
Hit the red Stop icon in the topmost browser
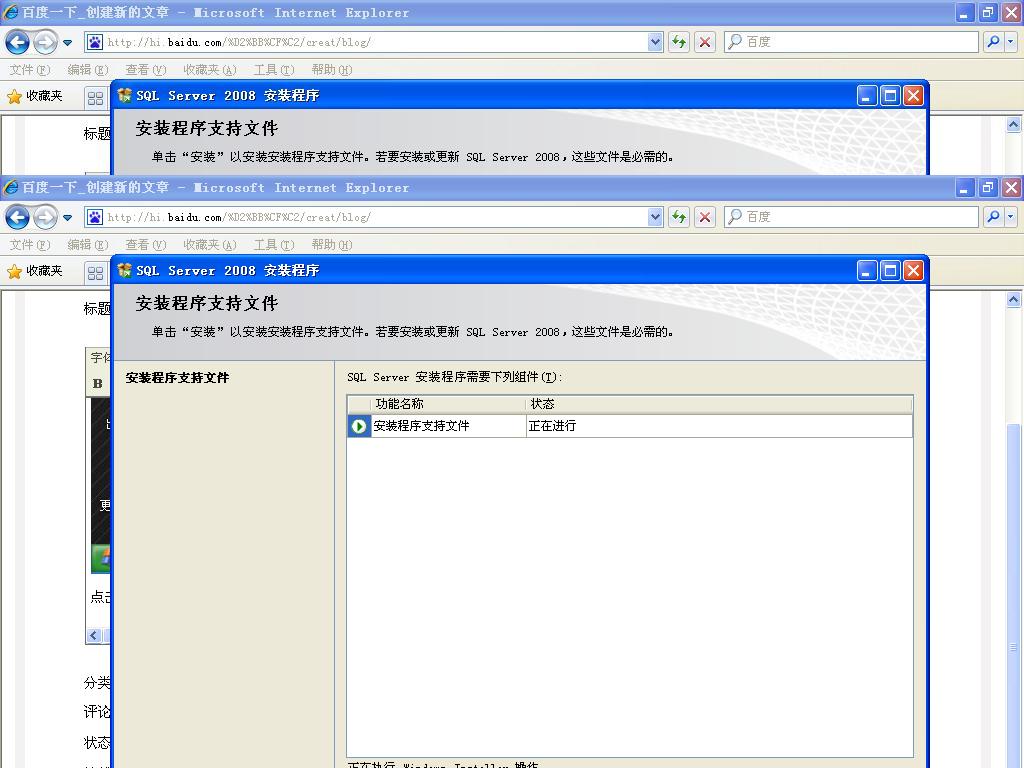pyautogui.click(x=705, y=42)
